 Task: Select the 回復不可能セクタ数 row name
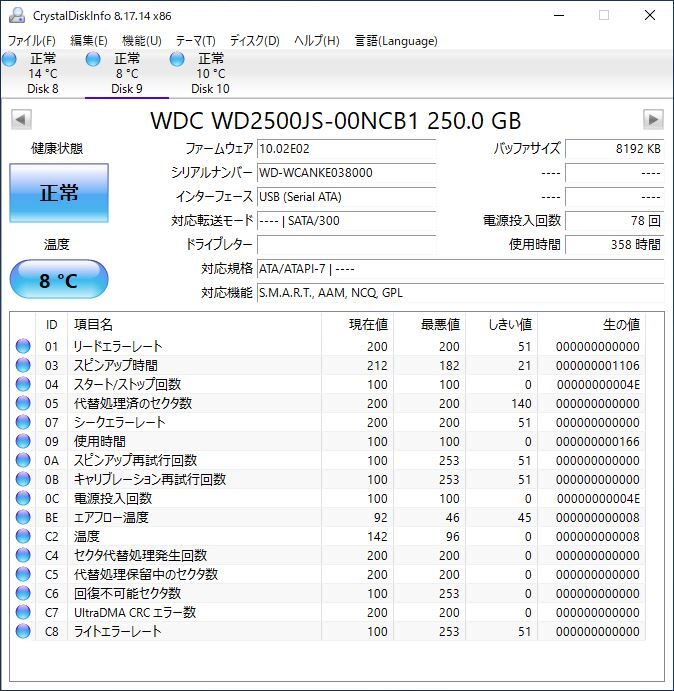click(x=127, y=593)
